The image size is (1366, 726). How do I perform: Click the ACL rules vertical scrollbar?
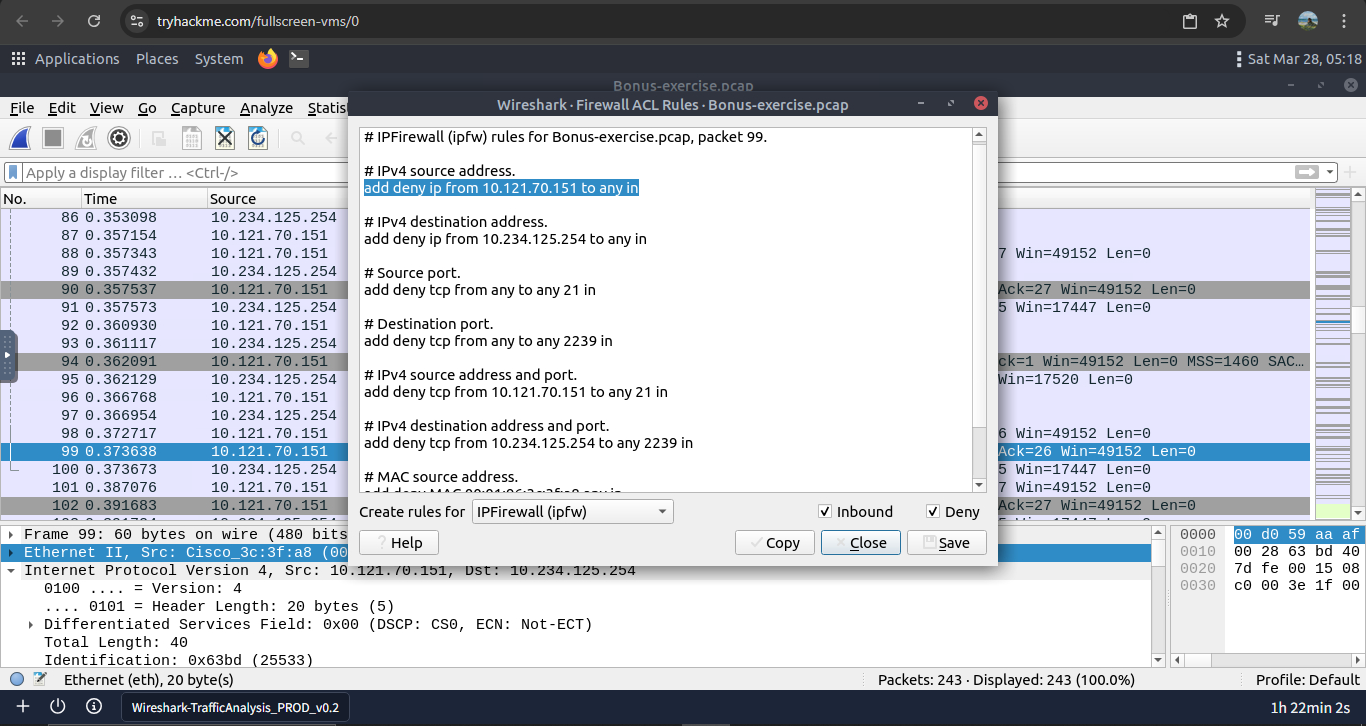click(979, 310)
